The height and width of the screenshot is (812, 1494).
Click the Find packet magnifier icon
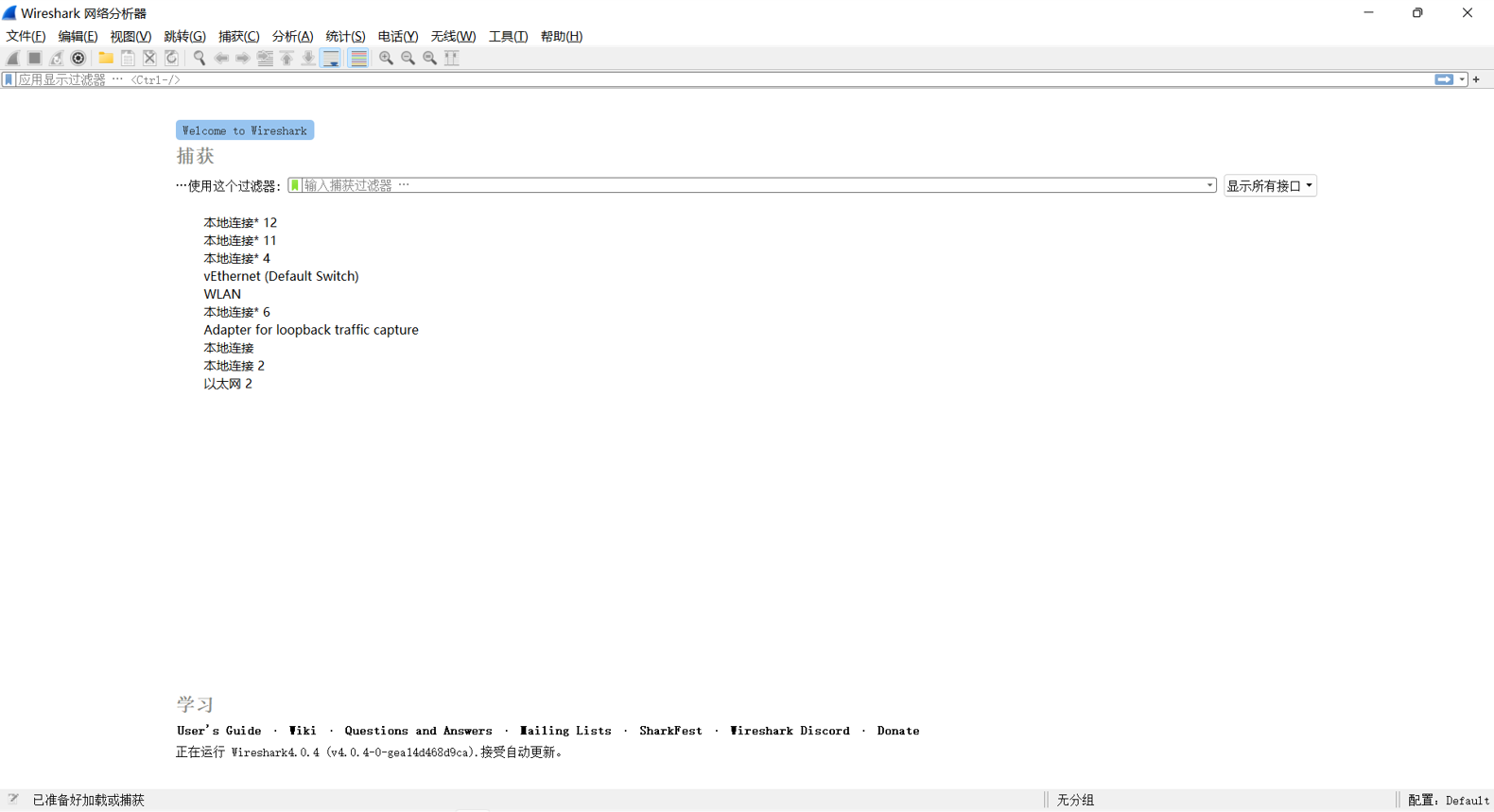[x=199, y=58]
